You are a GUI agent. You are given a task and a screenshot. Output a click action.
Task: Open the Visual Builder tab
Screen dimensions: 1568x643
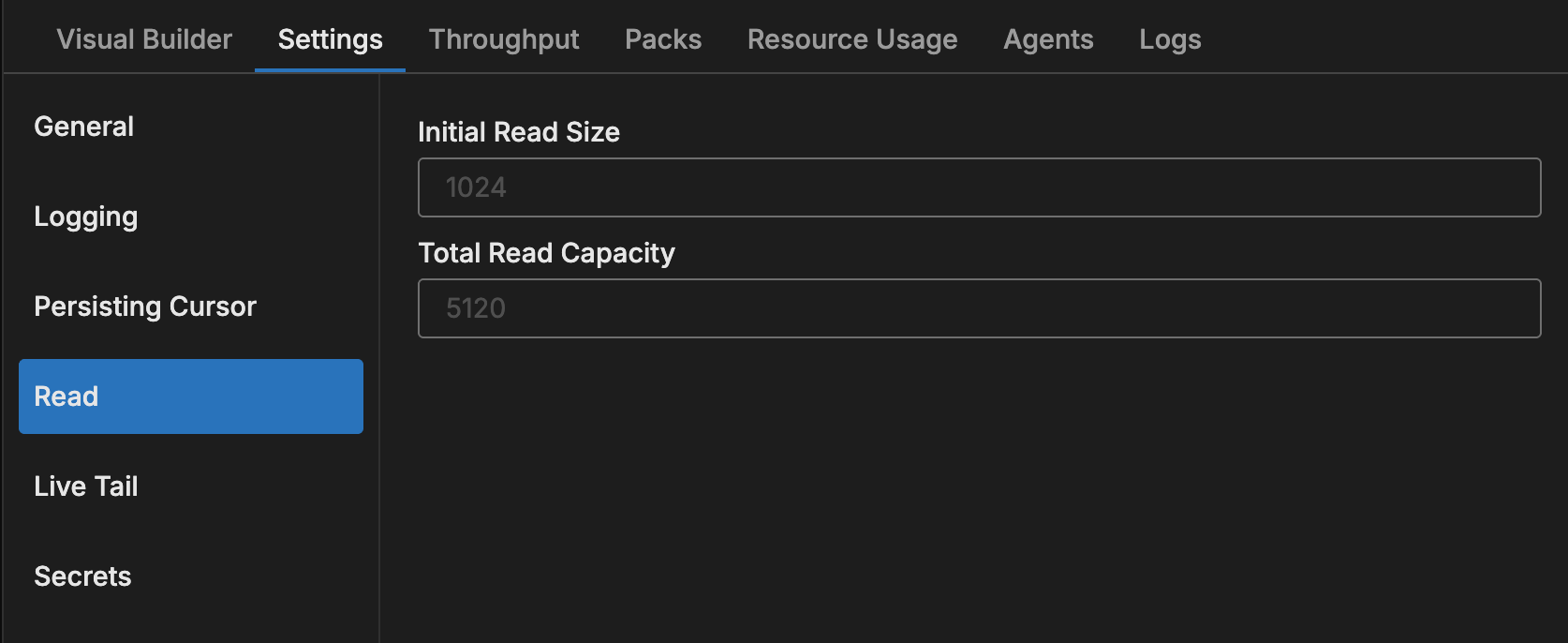(x=144, y=39)
